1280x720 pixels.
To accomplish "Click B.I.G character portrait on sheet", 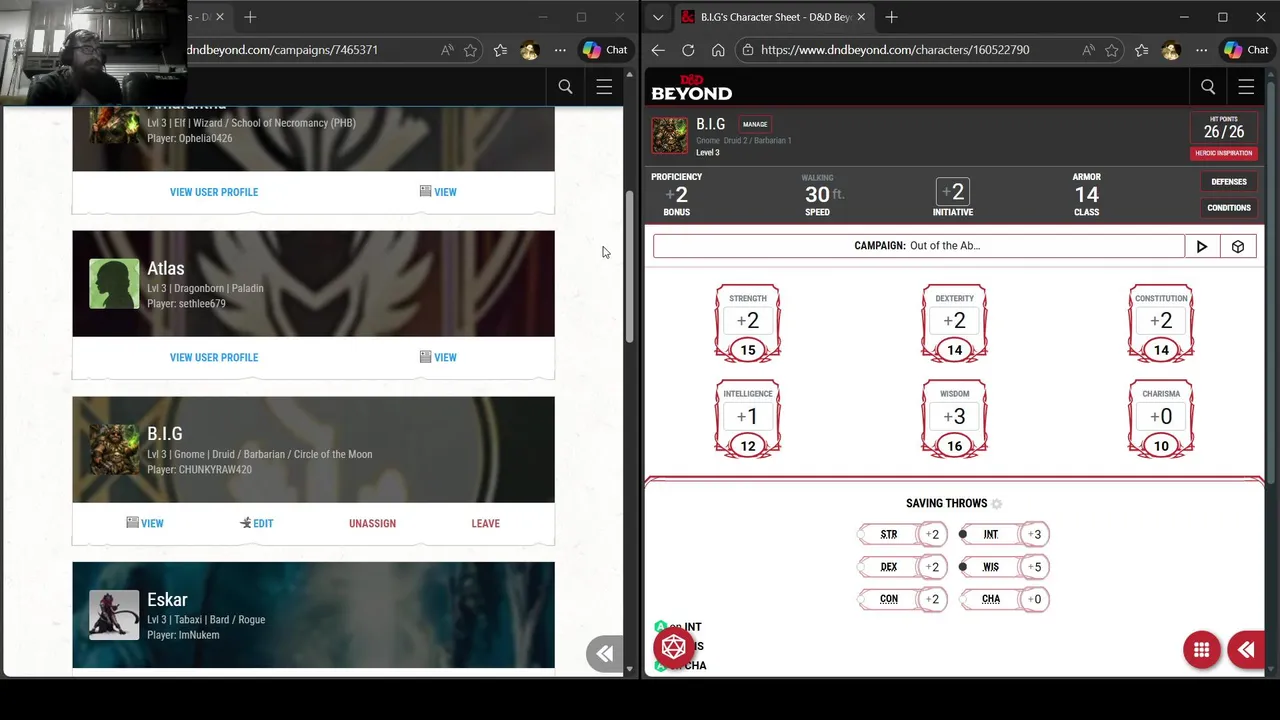I will [670, 136].
